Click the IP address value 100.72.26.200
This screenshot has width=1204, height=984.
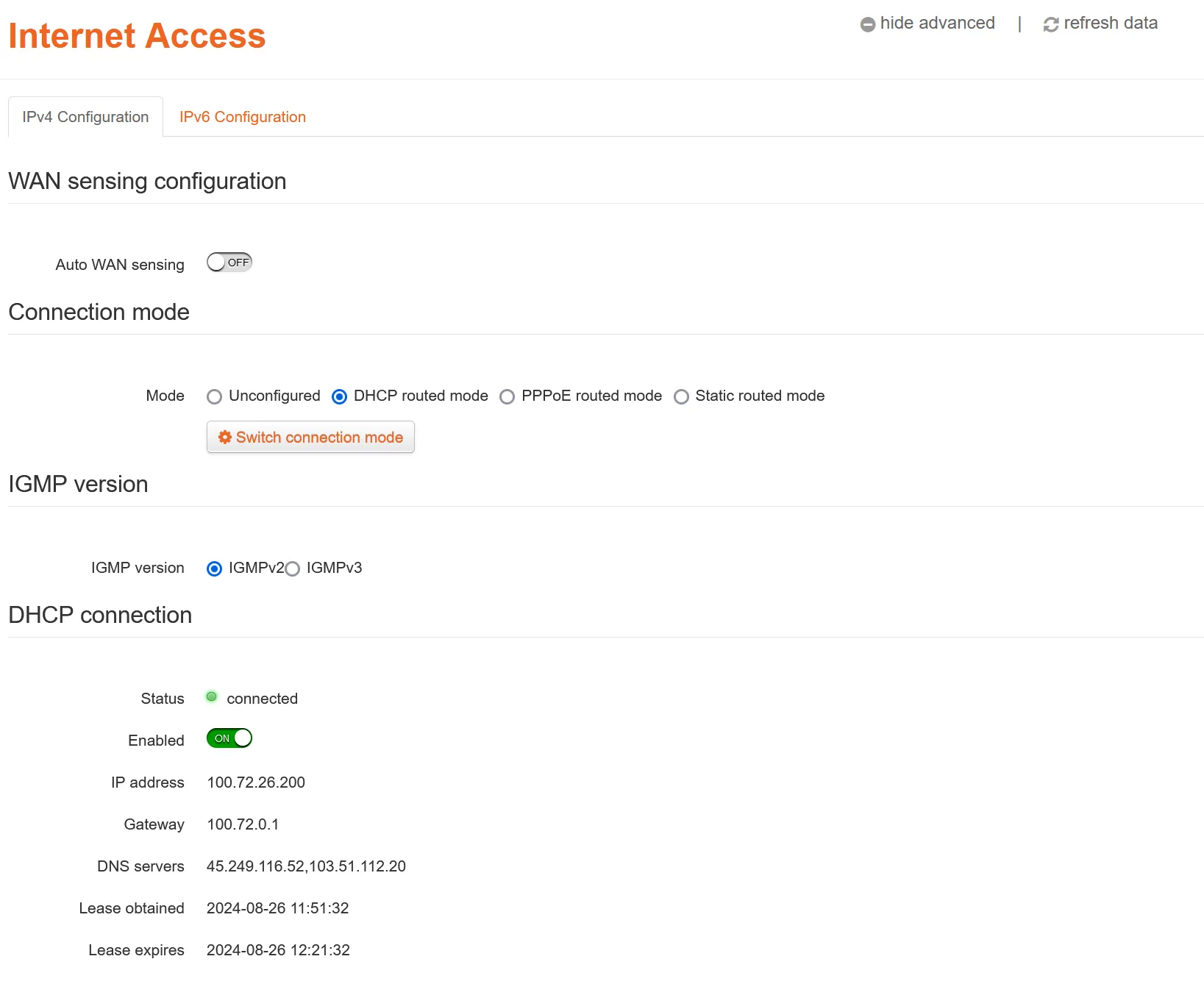pos(256,782)
